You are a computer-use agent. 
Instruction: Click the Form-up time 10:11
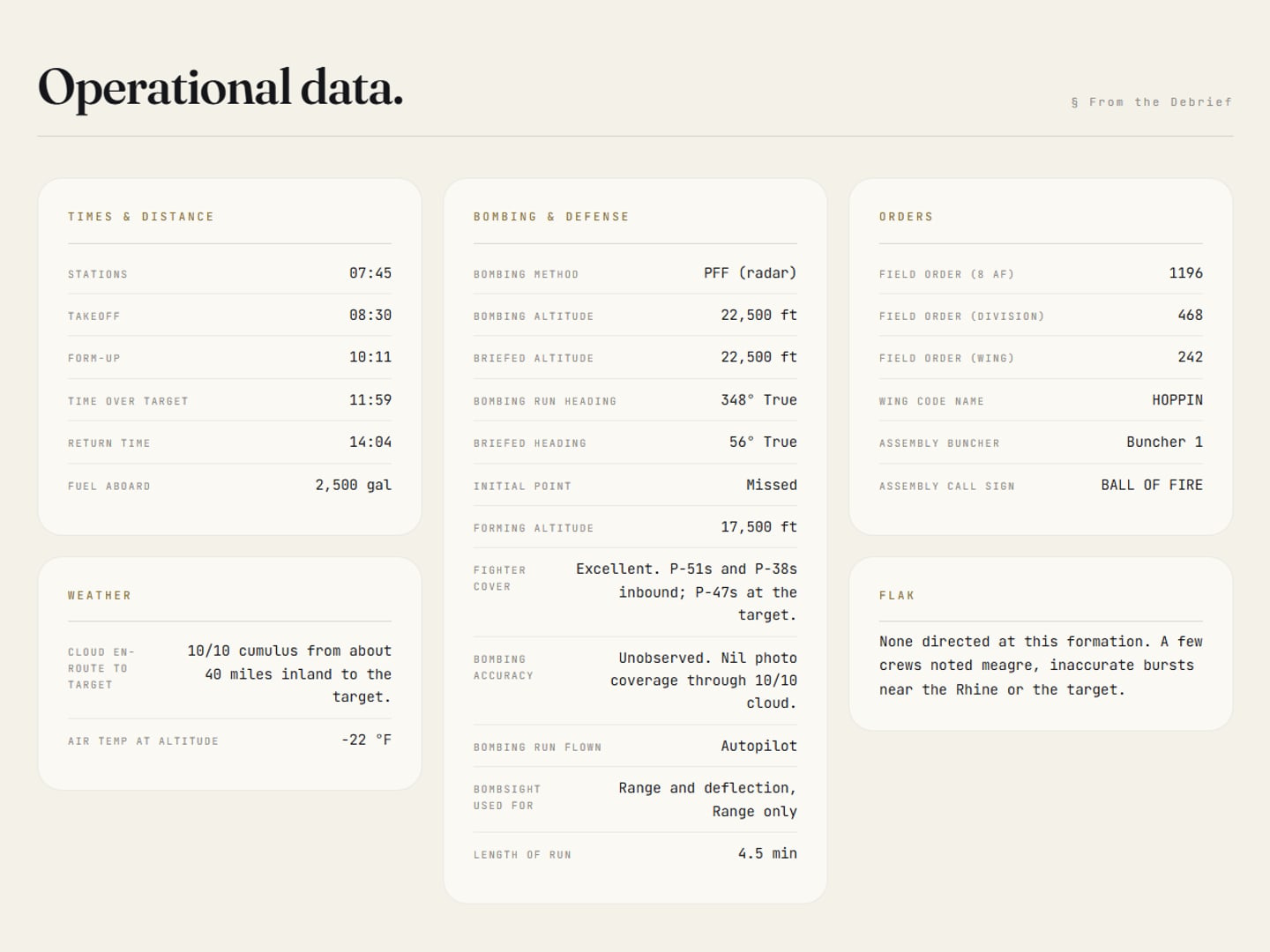click(x=370, y=358)
